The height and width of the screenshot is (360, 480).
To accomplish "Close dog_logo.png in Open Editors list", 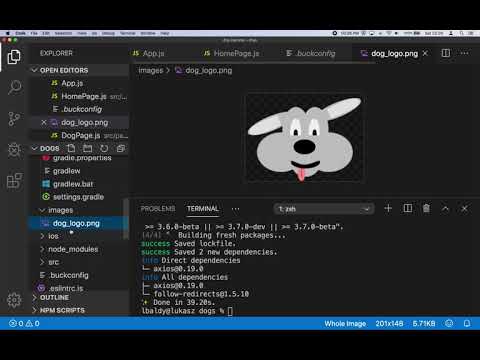I will tap(44, 122).
